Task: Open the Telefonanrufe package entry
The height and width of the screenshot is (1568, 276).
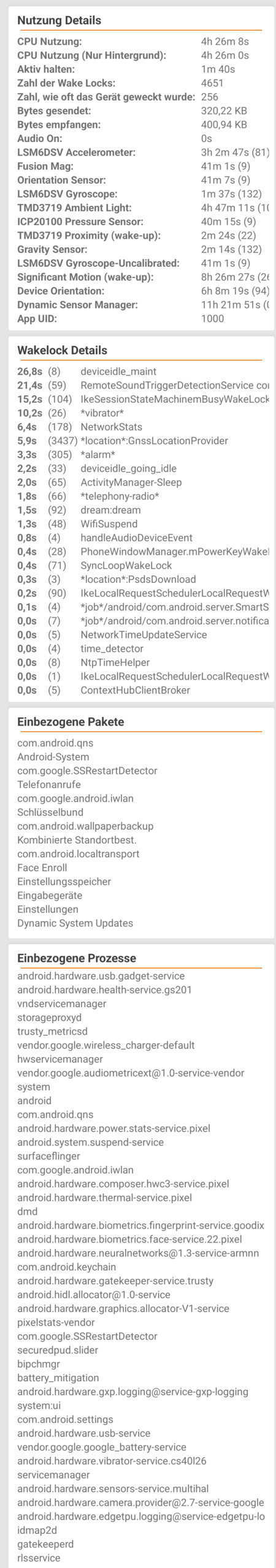Action: [49, 785]
